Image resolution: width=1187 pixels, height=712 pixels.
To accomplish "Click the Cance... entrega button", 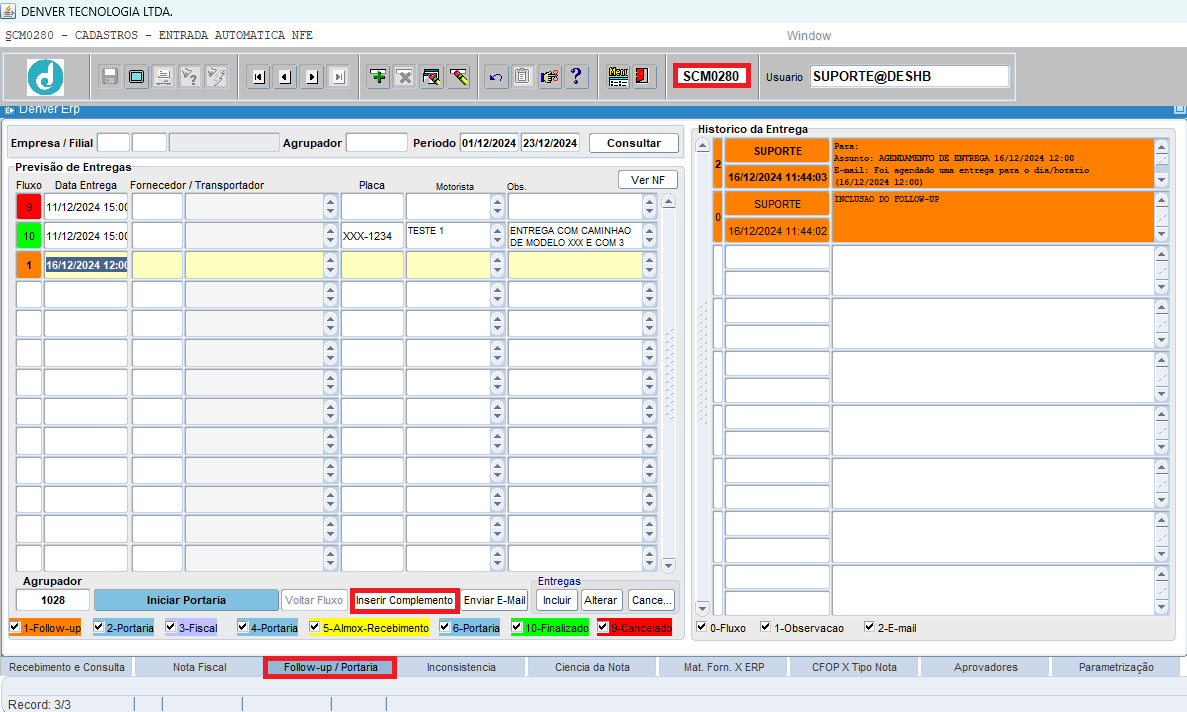I will pos(651,600).
